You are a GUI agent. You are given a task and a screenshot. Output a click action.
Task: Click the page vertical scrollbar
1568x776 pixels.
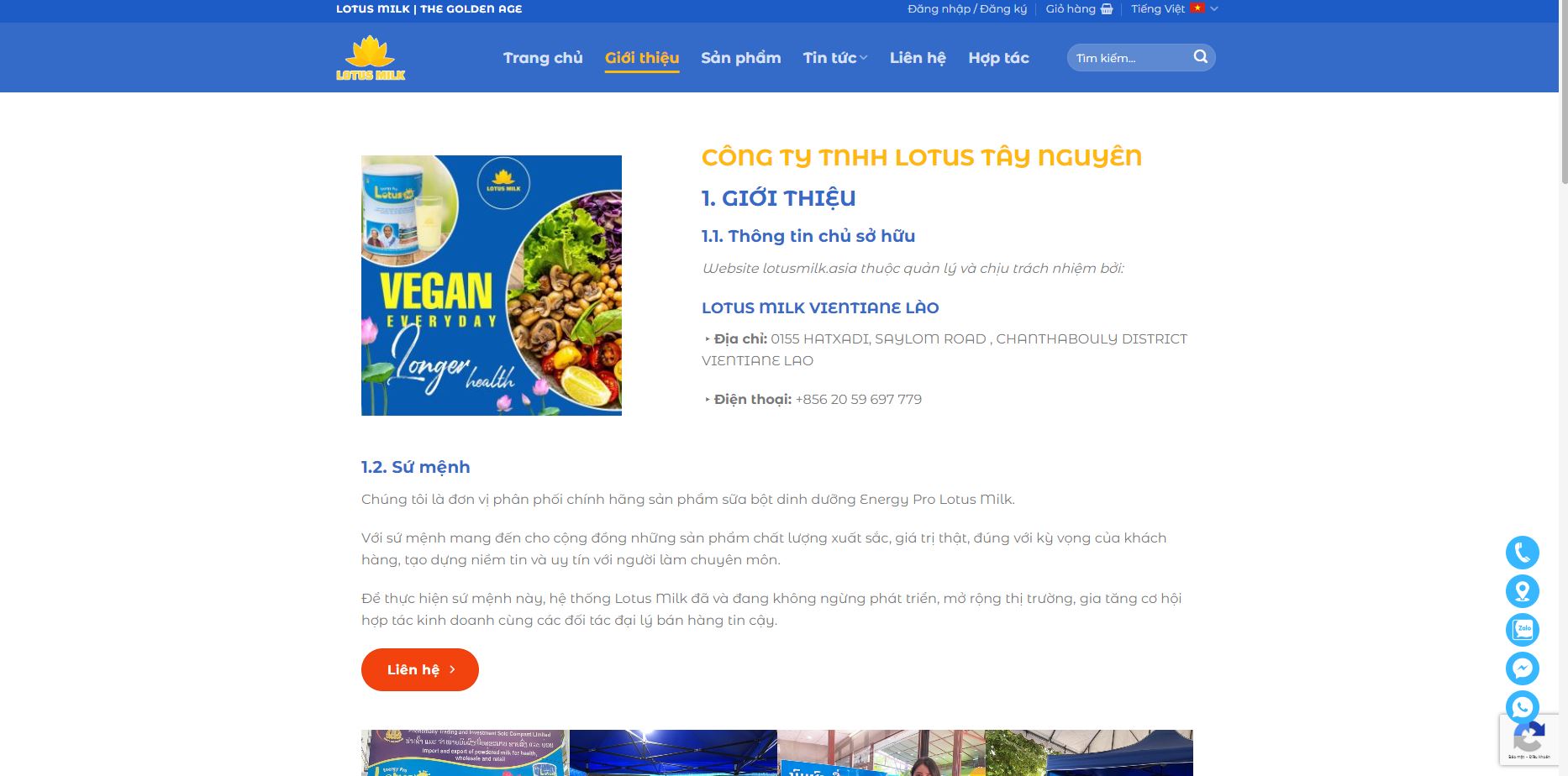click(1563, 388)
